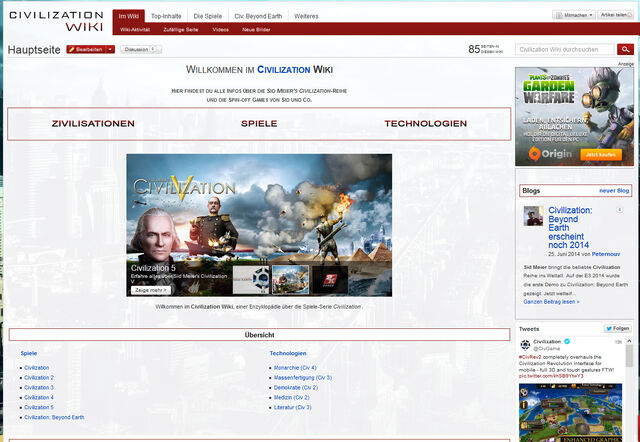This screenshot has width=640, height=442.
Task: Open the Videos submenu link
Action: (220, 29)
